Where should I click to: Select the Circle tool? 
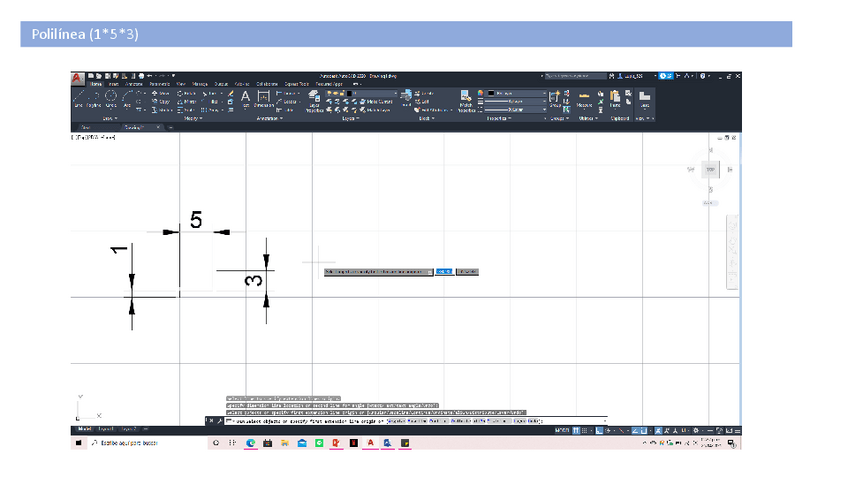pos(111,99)
